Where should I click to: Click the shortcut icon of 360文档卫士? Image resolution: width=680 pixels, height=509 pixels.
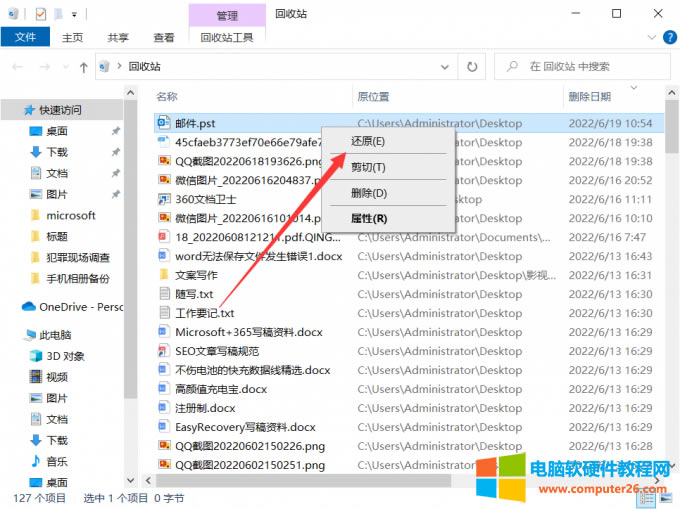[x=164, y=199]
